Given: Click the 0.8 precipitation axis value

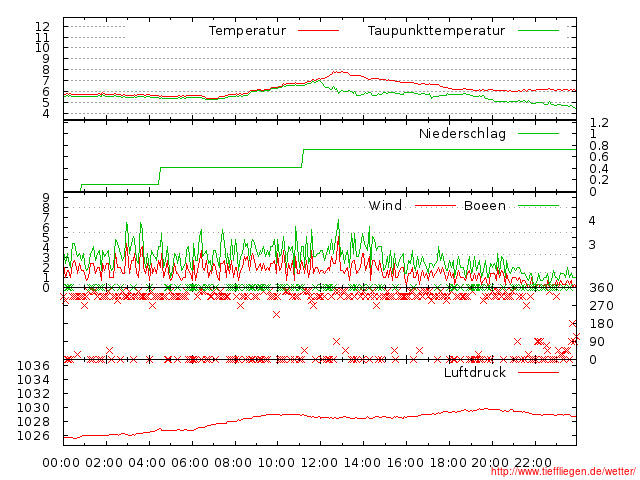Looking at the screenshot, I should (599, 146).
